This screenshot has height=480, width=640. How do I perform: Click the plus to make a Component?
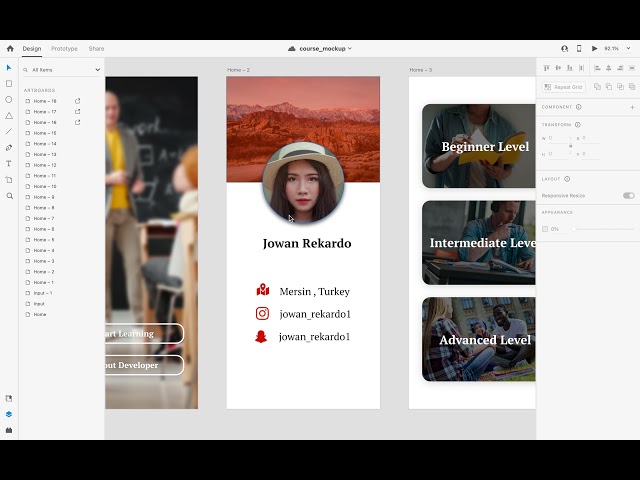[632, 107]
